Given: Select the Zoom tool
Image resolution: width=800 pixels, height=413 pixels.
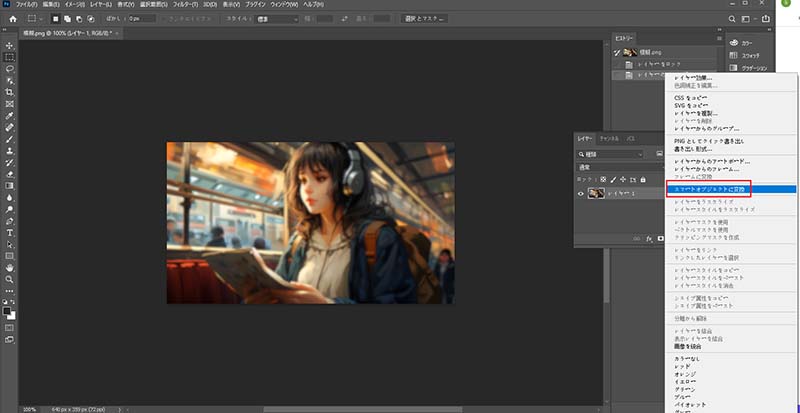Looking at the screenshot, I should (x=9, y=280).
